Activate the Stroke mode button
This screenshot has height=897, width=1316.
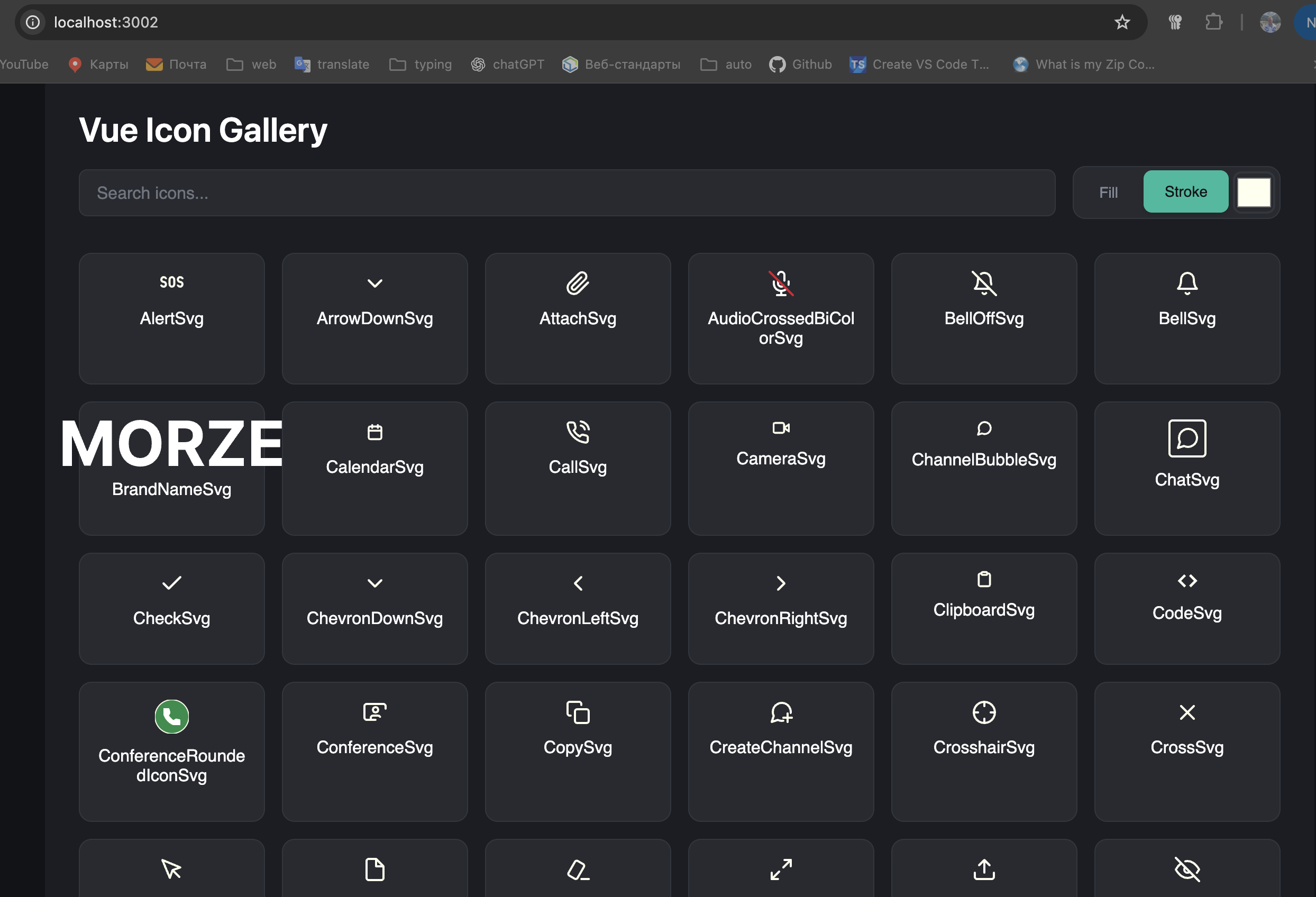(1185, 192)
